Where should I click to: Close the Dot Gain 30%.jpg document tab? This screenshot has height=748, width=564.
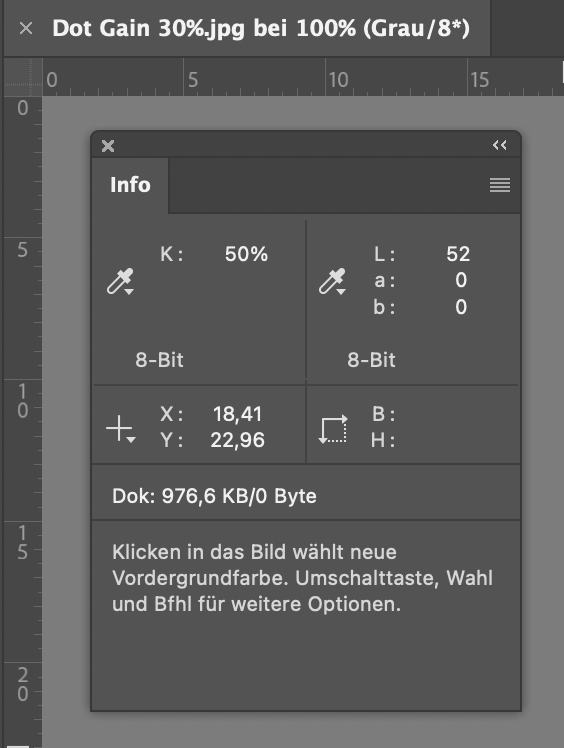[x=26, y=29]
